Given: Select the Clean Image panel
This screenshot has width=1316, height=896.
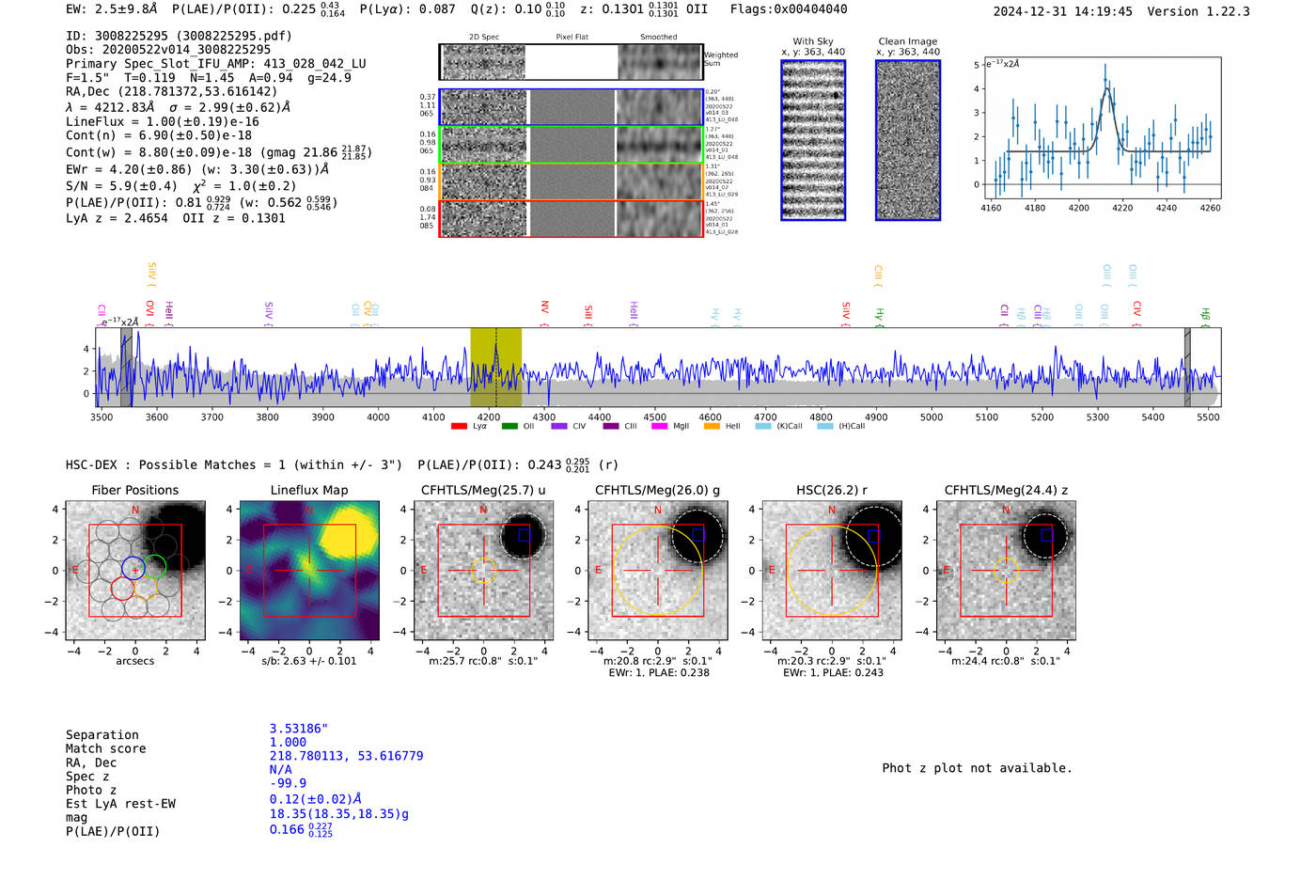Looking at the screenshot, I should 908,140.
